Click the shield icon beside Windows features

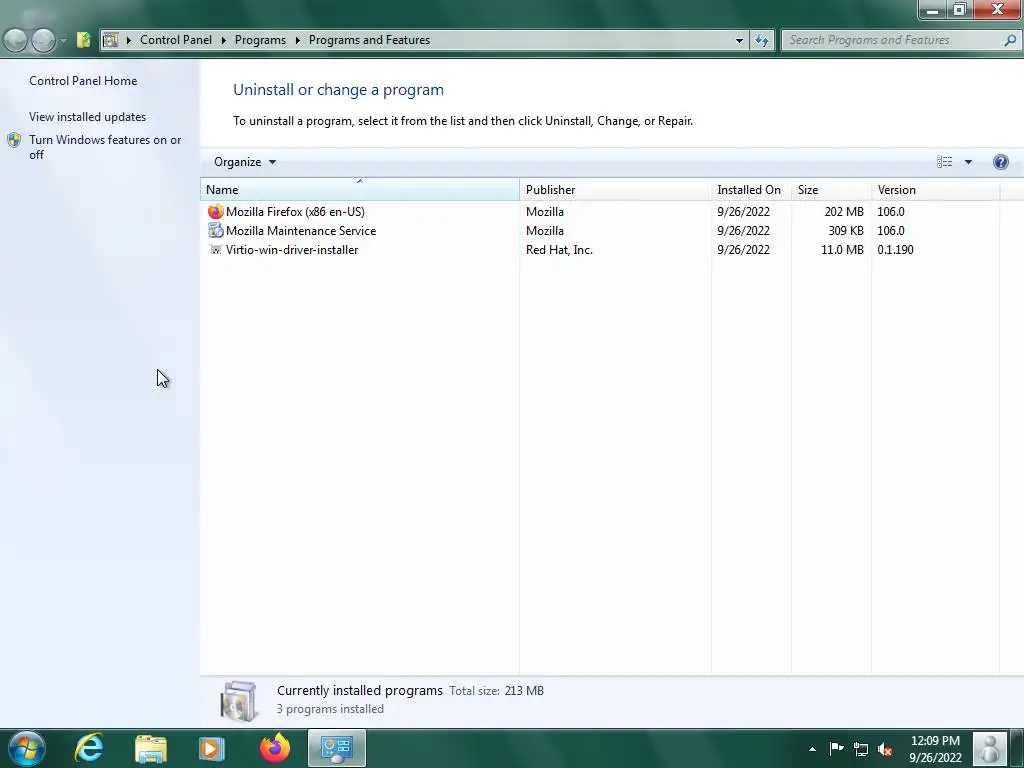[14, 140]
